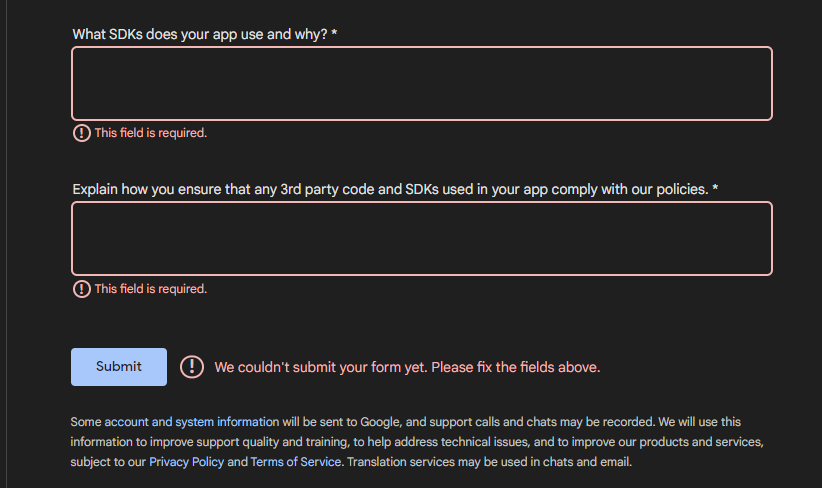822x488 pixels.
Task: Focus the 'What SDKs does your app use' text box
Action: tap(421, 84)
